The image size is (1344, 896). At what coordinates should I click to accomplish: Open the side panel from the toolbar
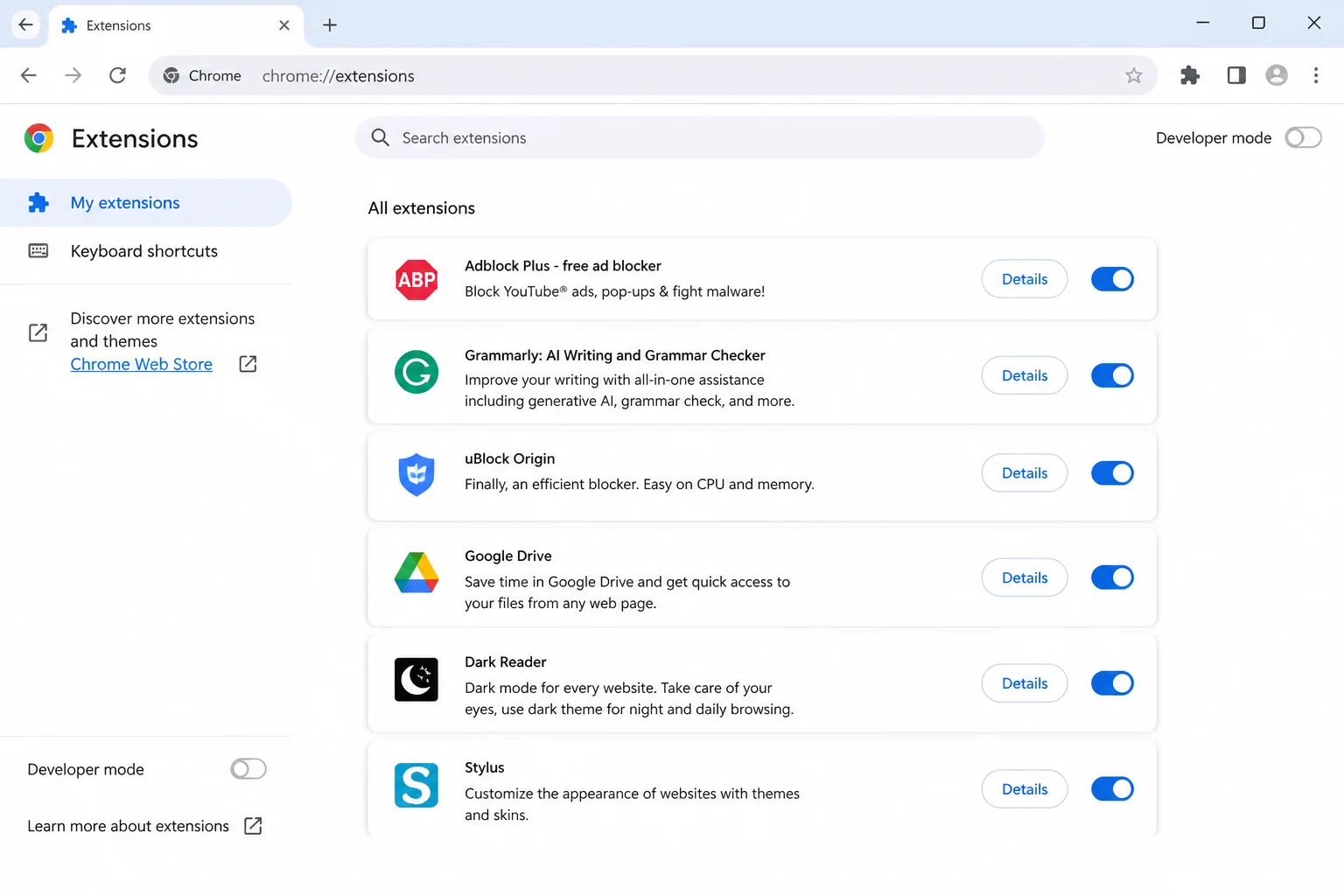coord(1236,75)
